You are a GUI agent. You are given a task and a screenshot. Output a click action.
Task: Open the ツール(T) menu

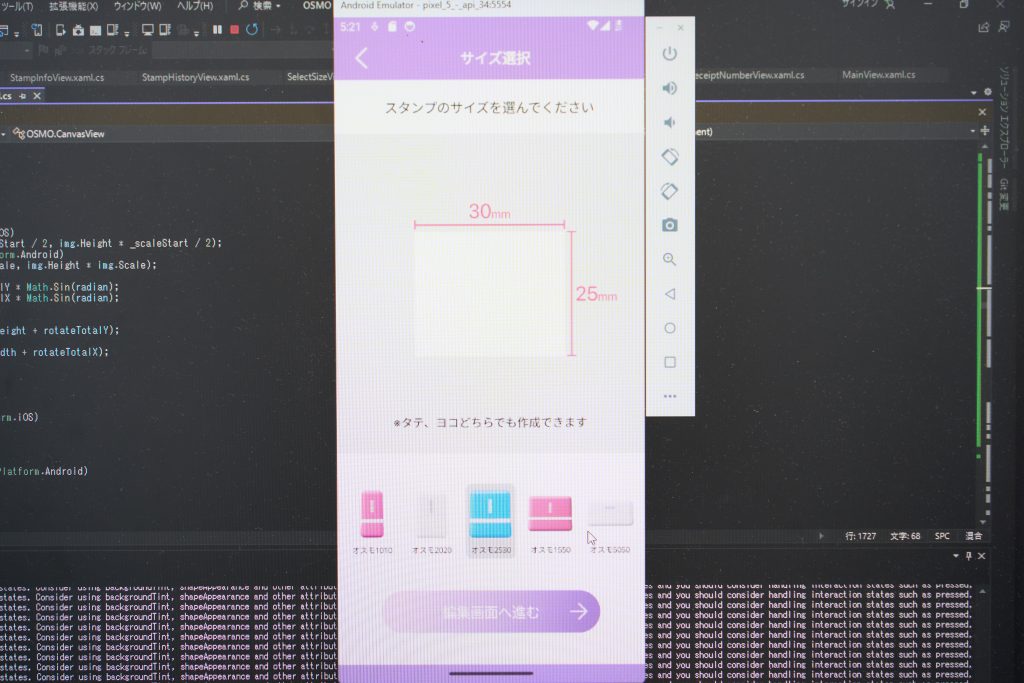point(16,6)
